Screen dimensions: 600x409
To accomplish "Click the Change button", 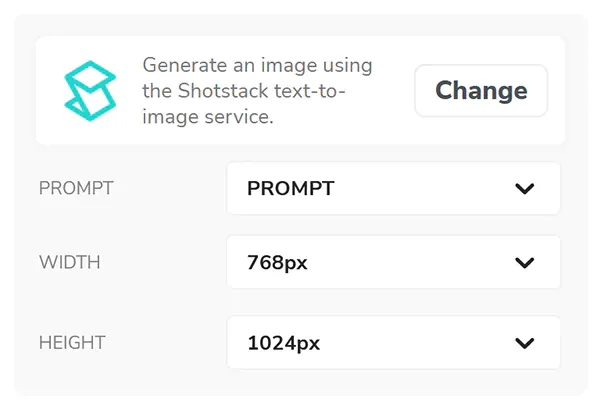I will coord(481,91).
